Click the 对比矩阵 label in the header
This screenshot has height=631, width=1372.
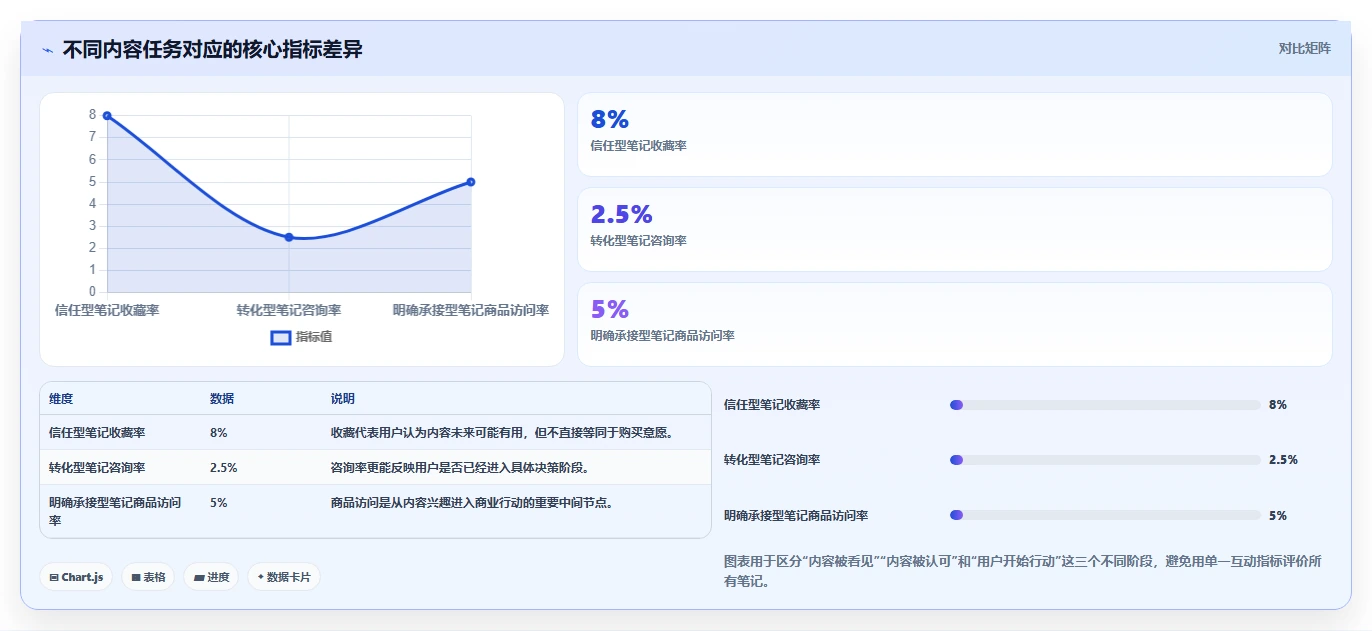tap(1305, 48)
